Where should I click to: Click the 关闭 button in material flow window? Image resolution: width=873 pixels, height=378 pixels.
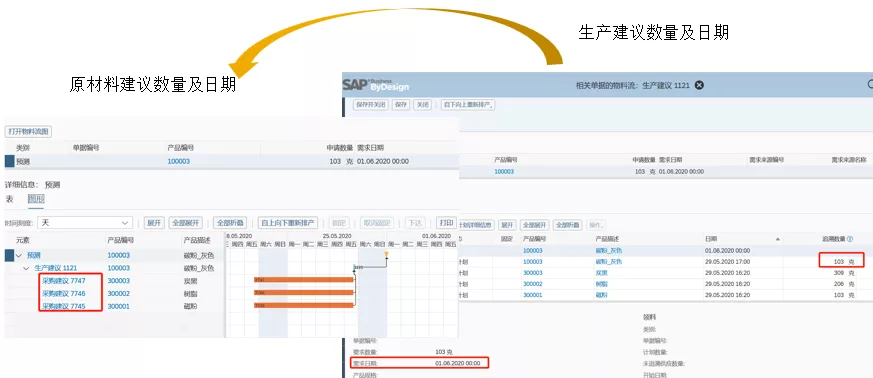[423, 104]
